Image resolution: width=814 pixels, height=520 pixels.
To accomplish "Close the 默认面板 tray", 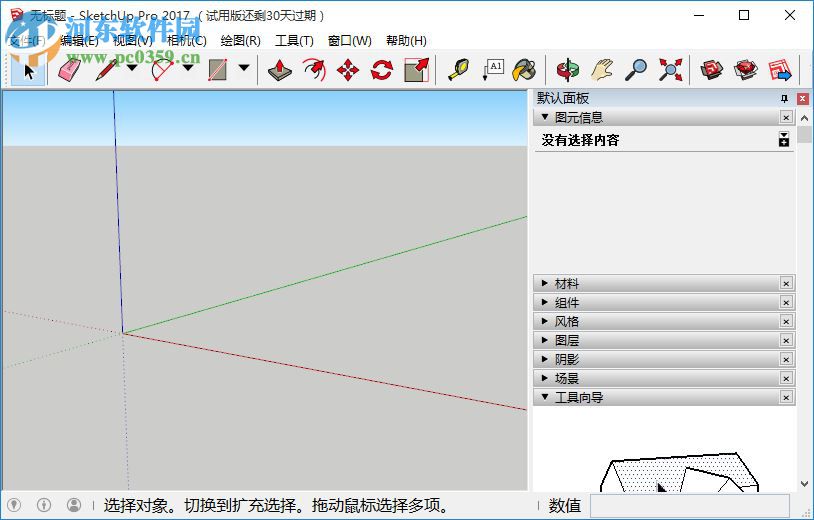I will [x=803, y=99].
